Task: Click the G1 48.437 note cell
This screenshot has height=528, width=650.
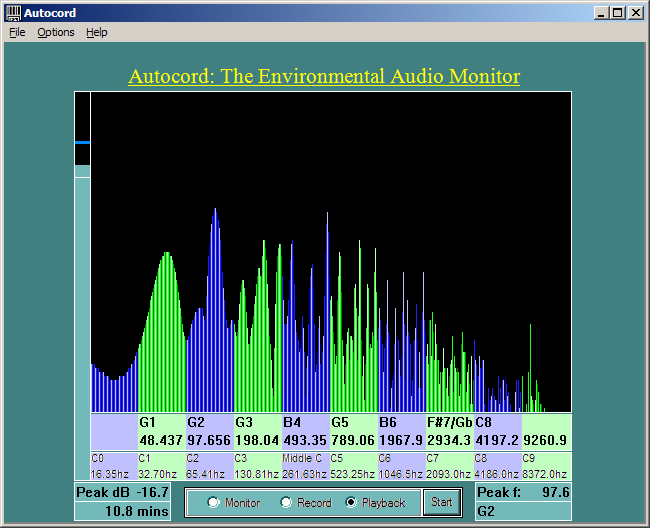Action: [x=162, y=431]
